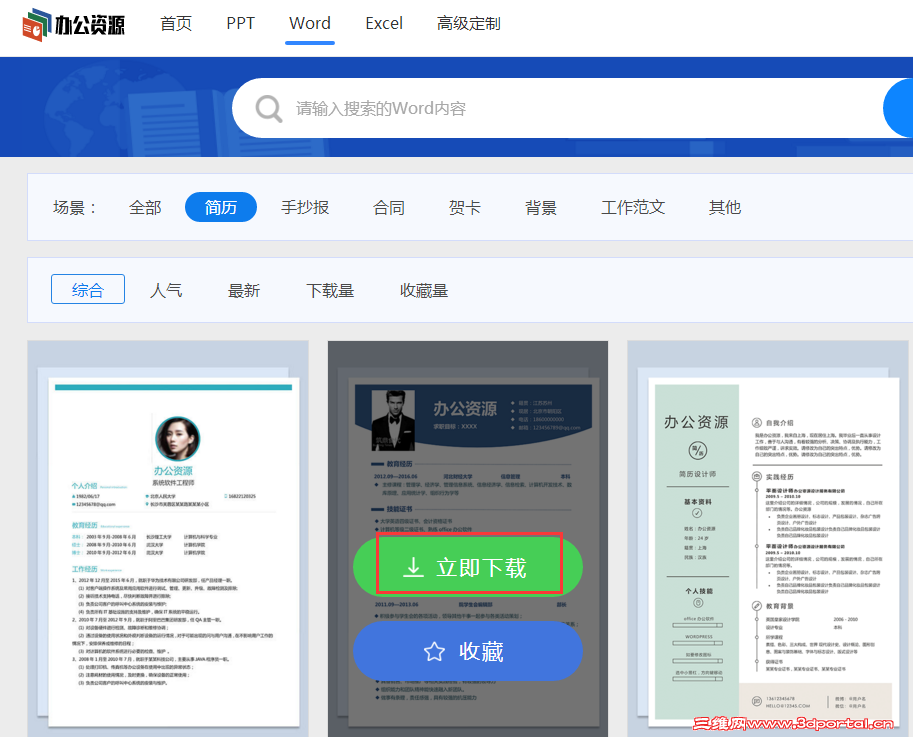Select the Word navigation tab
Viewport: 913px width, 737px height.
310,24
